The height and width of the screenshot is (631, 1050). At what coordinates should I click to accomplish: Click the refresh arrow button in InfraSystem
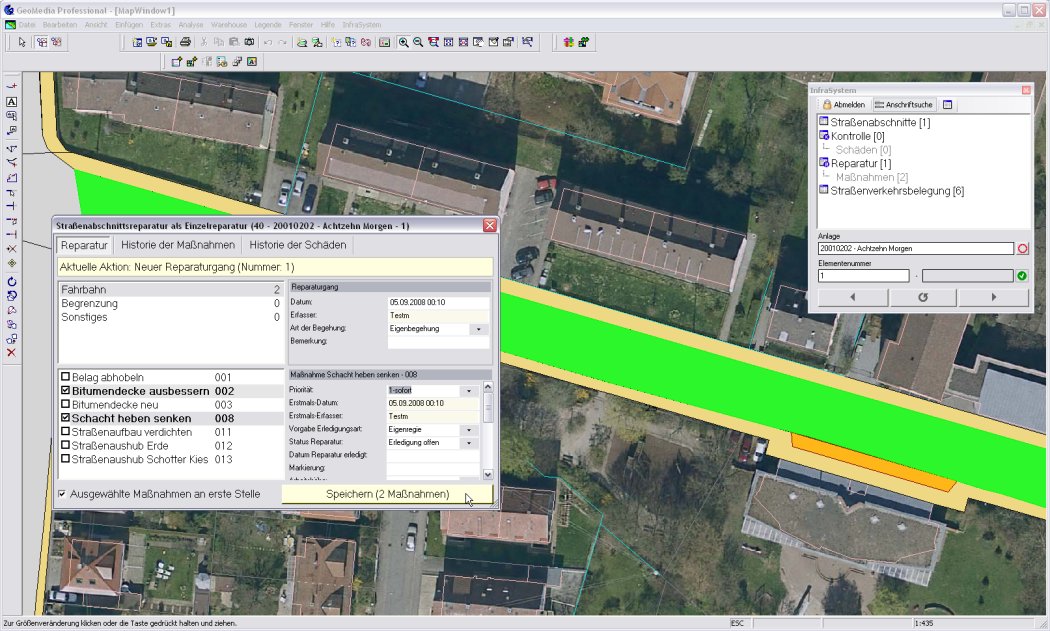[x=923, y=297]
